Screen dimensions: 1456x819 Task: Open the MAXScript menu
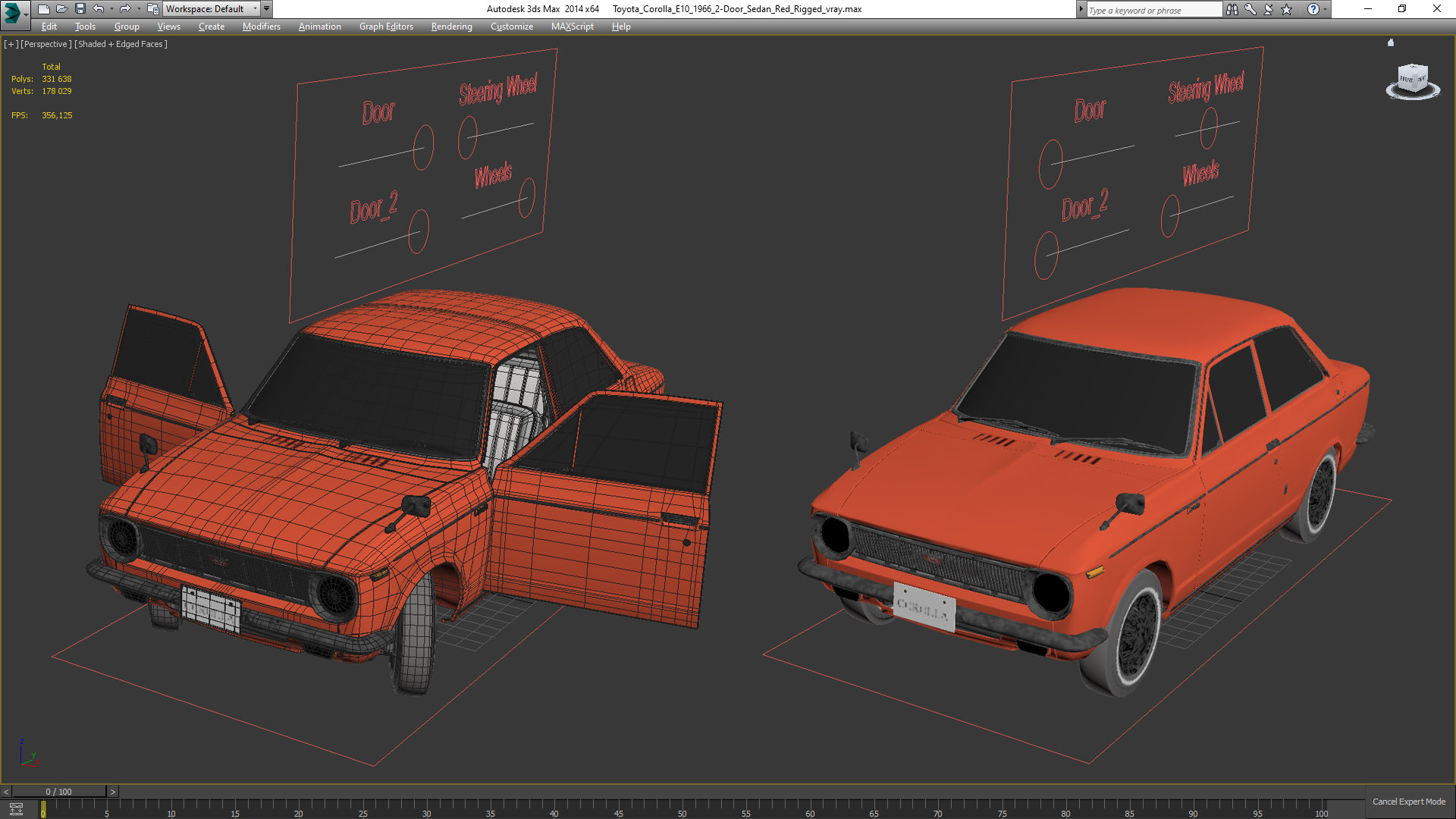[x=573, y=27]
